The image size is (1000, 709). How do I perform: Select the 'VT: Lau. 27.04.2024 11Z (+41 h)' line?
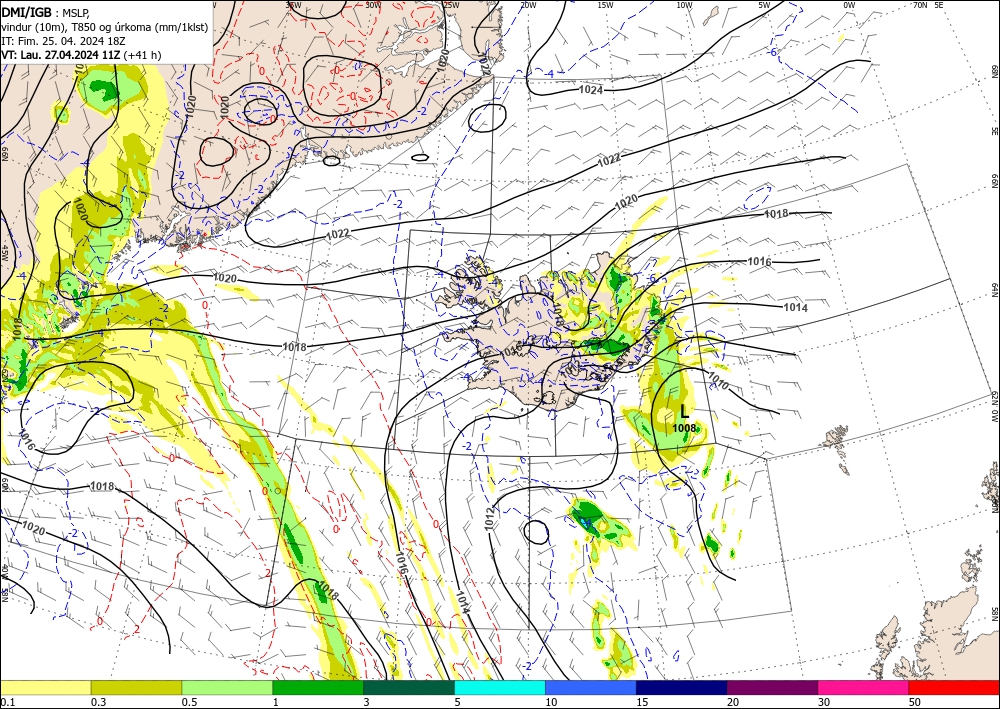pos(81,55)
